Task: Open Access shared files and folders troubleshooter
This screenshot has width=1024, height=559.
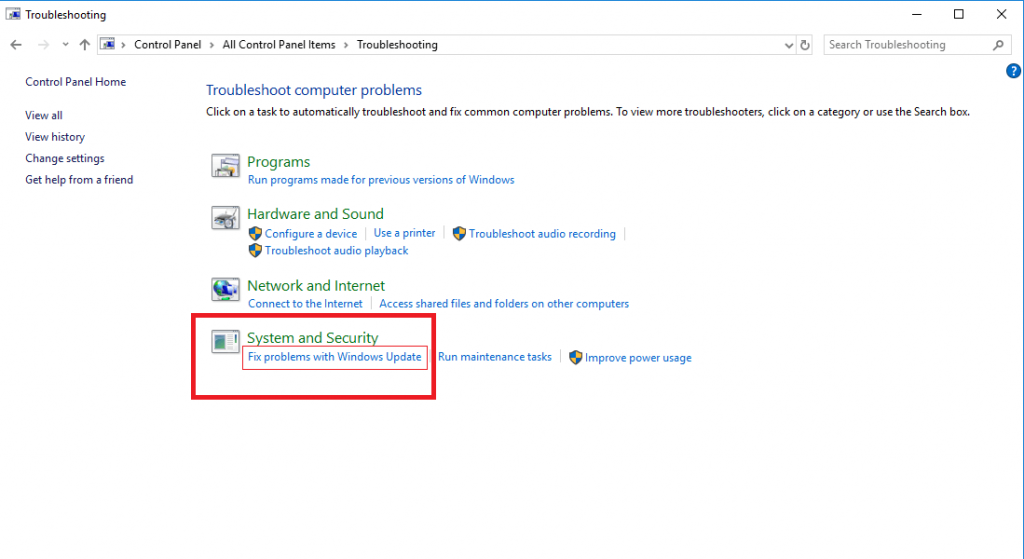Action: click(x=504, y=304)
